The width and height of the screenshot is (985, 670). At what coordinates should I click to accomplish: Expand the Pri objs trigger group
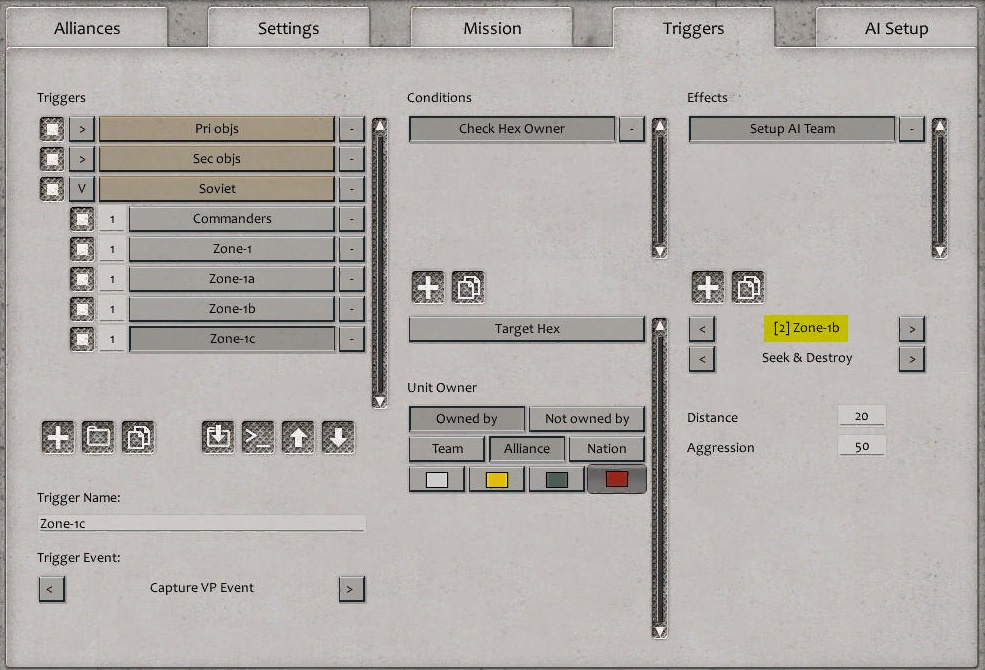pos(80,128)
